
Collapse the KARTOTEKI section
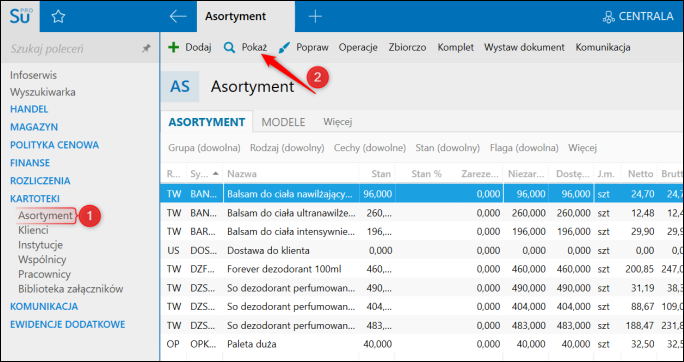click(x=35, y=198)
